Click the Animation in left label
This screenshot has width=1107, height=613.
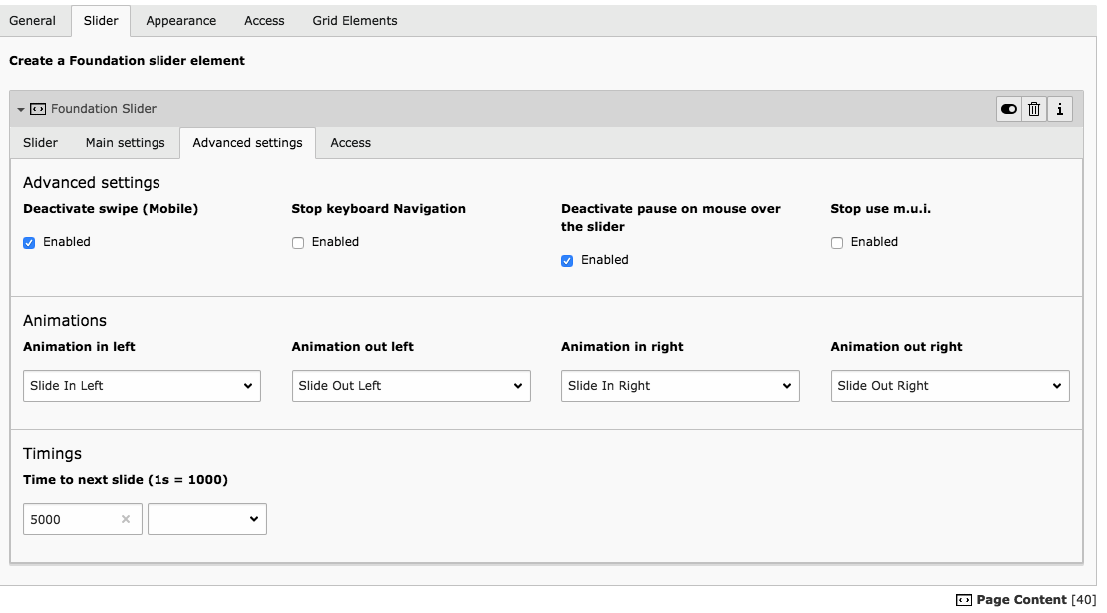coord(79,347)
